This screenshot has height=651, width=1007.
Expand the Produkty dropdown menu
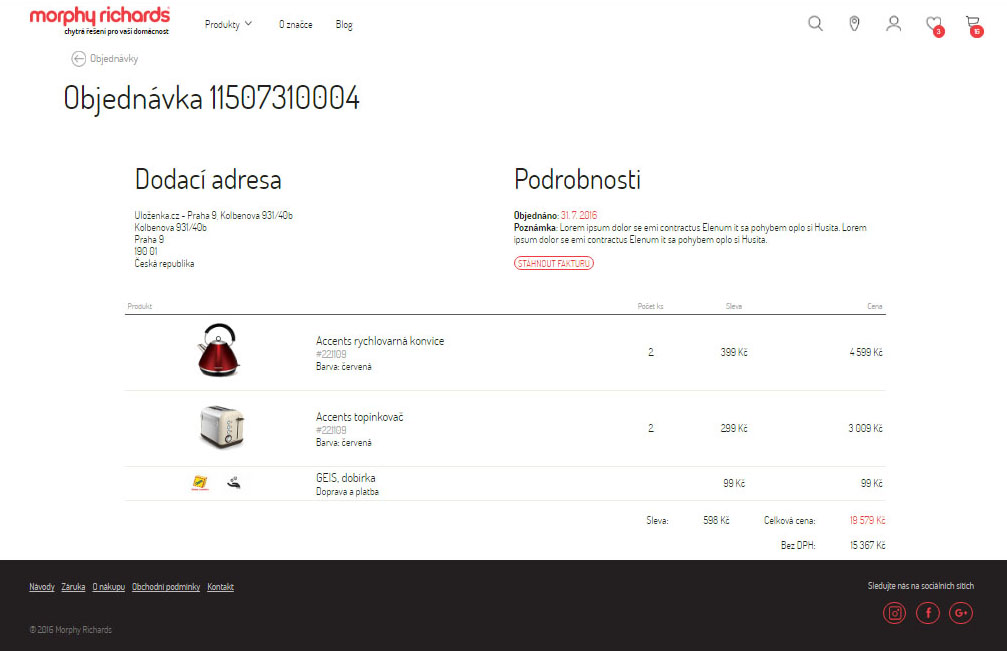tap(228, 24)
